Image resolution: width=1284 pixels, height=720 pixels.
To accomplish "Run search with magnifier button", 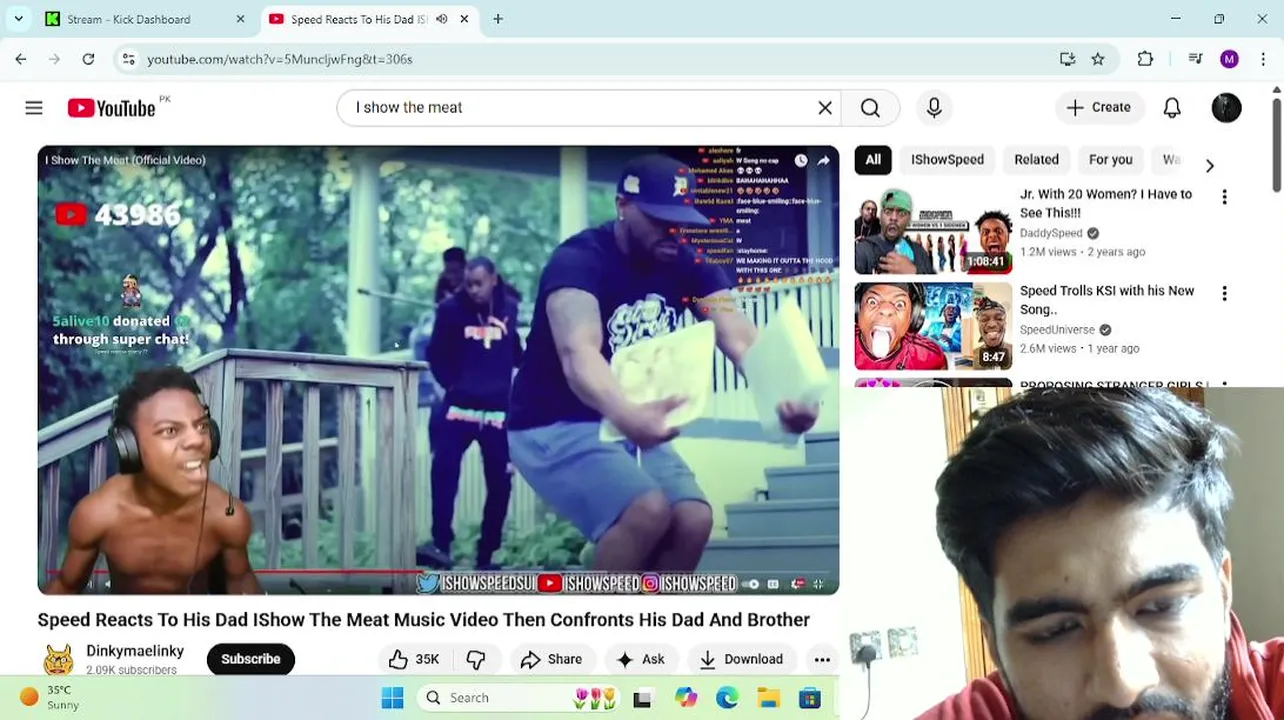I will coord(870,108).
